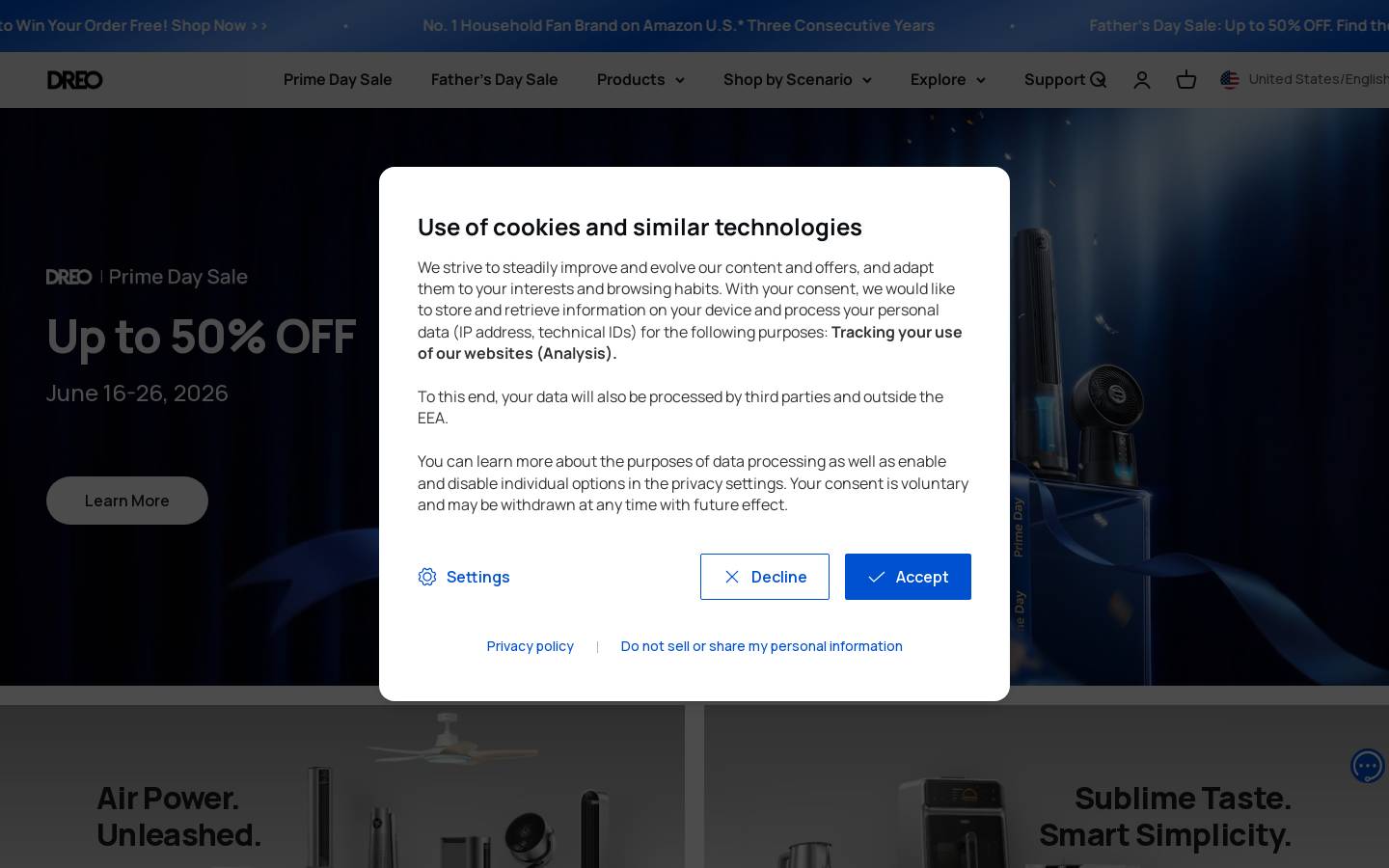Open the Support menu item

pos(1055,80)
